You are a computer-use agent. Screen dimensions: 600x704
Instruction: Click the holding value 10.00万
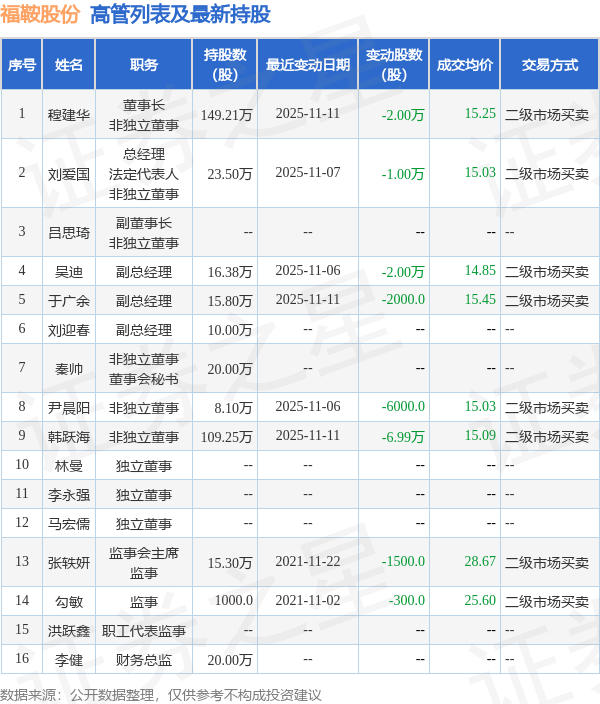[230, 330]
